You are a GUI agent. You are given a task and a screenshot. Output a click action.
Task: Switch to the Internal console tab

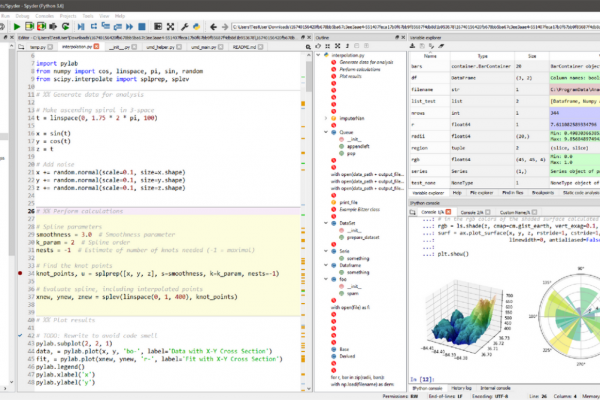pos(495,388)
